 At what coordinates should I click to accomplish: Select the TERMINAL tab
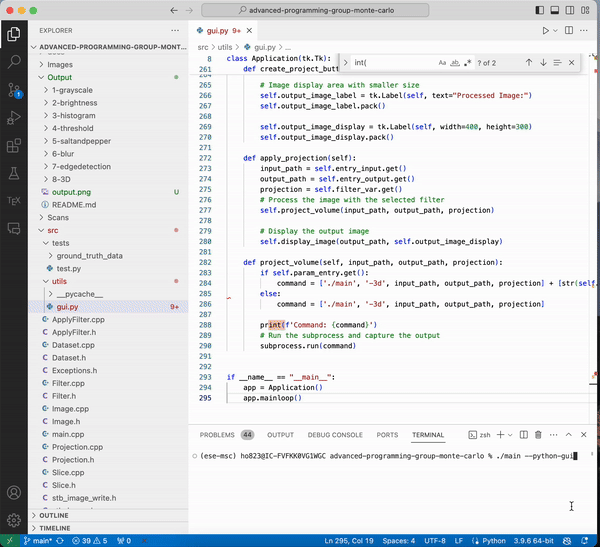(x=428, y=435)
